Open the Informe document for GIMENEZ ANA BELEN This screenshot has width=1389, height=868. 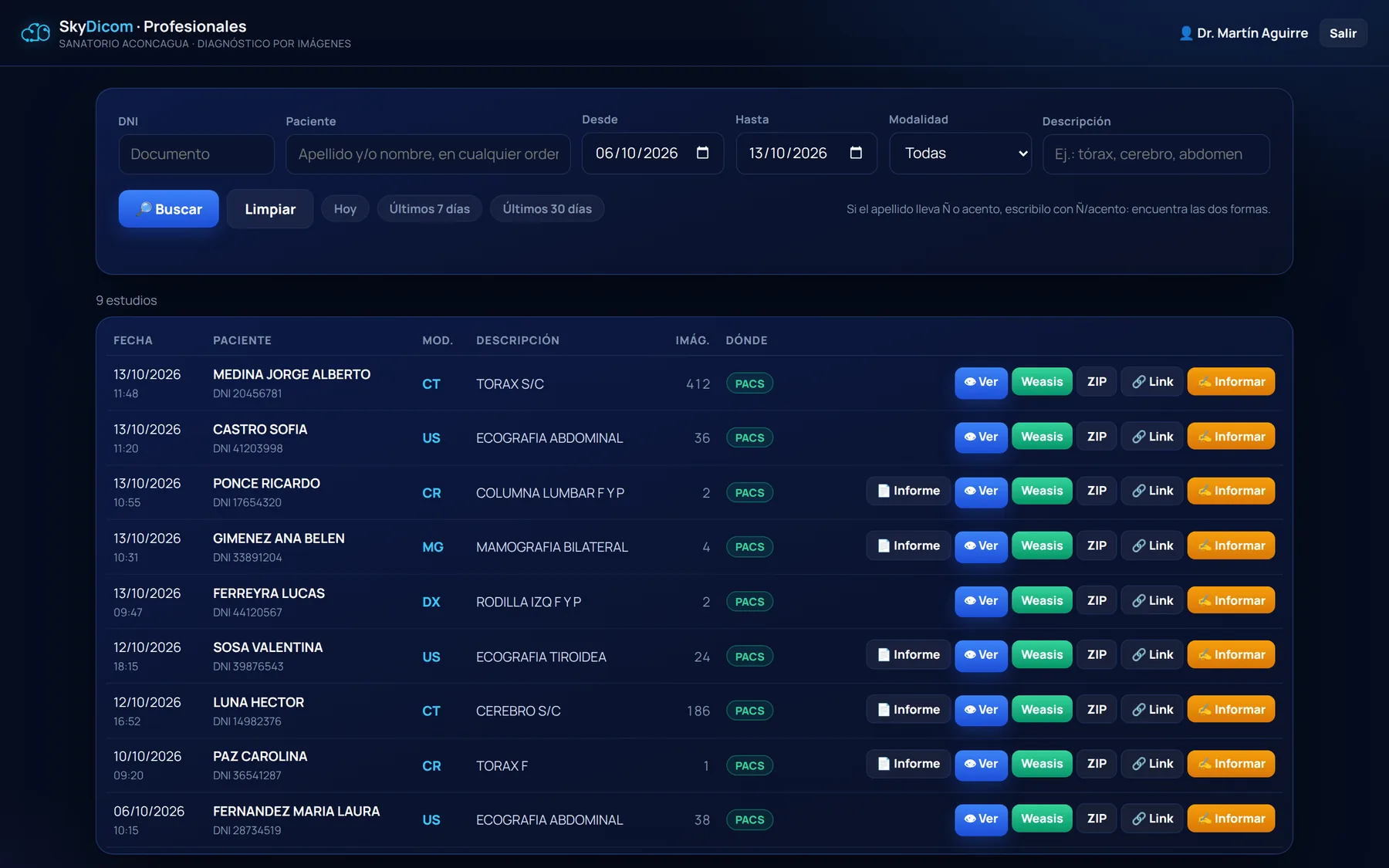pos(908,545)
